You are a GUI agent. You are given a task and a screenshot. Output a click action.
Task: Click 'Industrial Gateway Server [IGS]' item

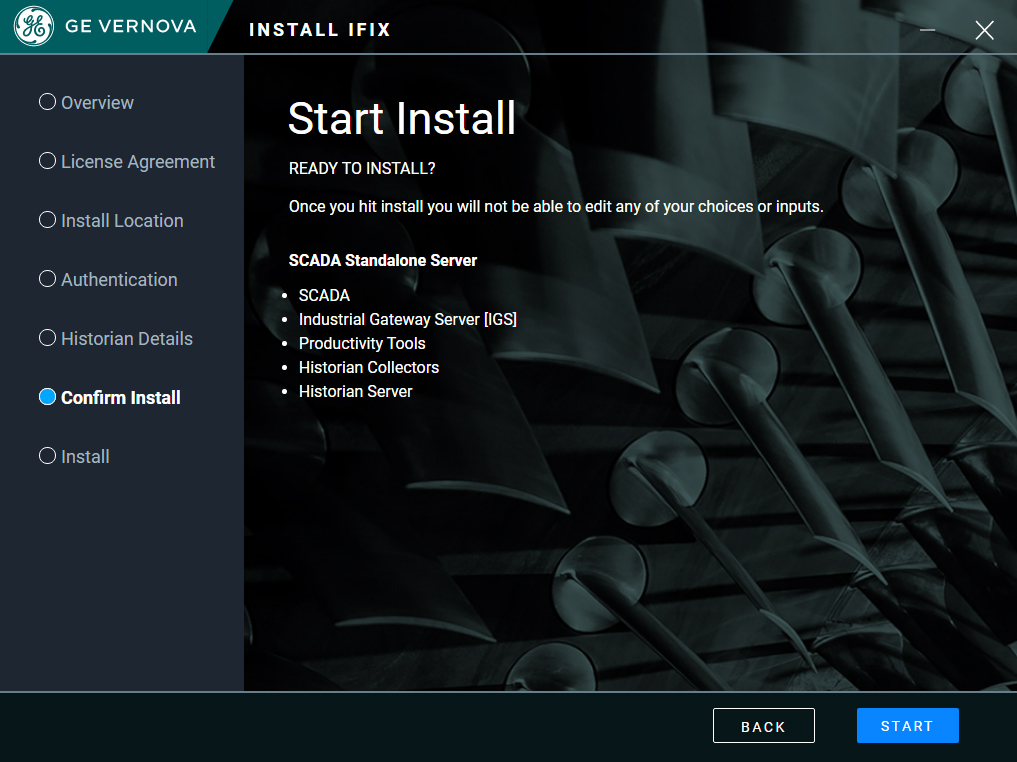(408, 320)
